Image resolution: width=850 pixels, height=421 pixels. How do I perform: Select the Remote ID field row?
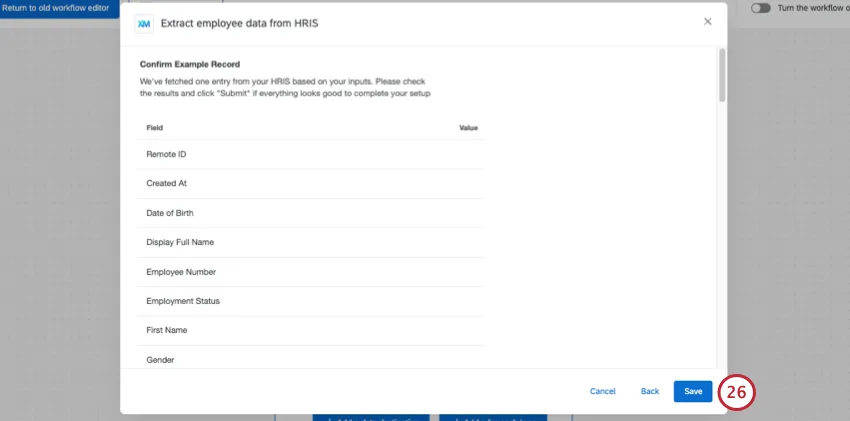tap(310, 154)
